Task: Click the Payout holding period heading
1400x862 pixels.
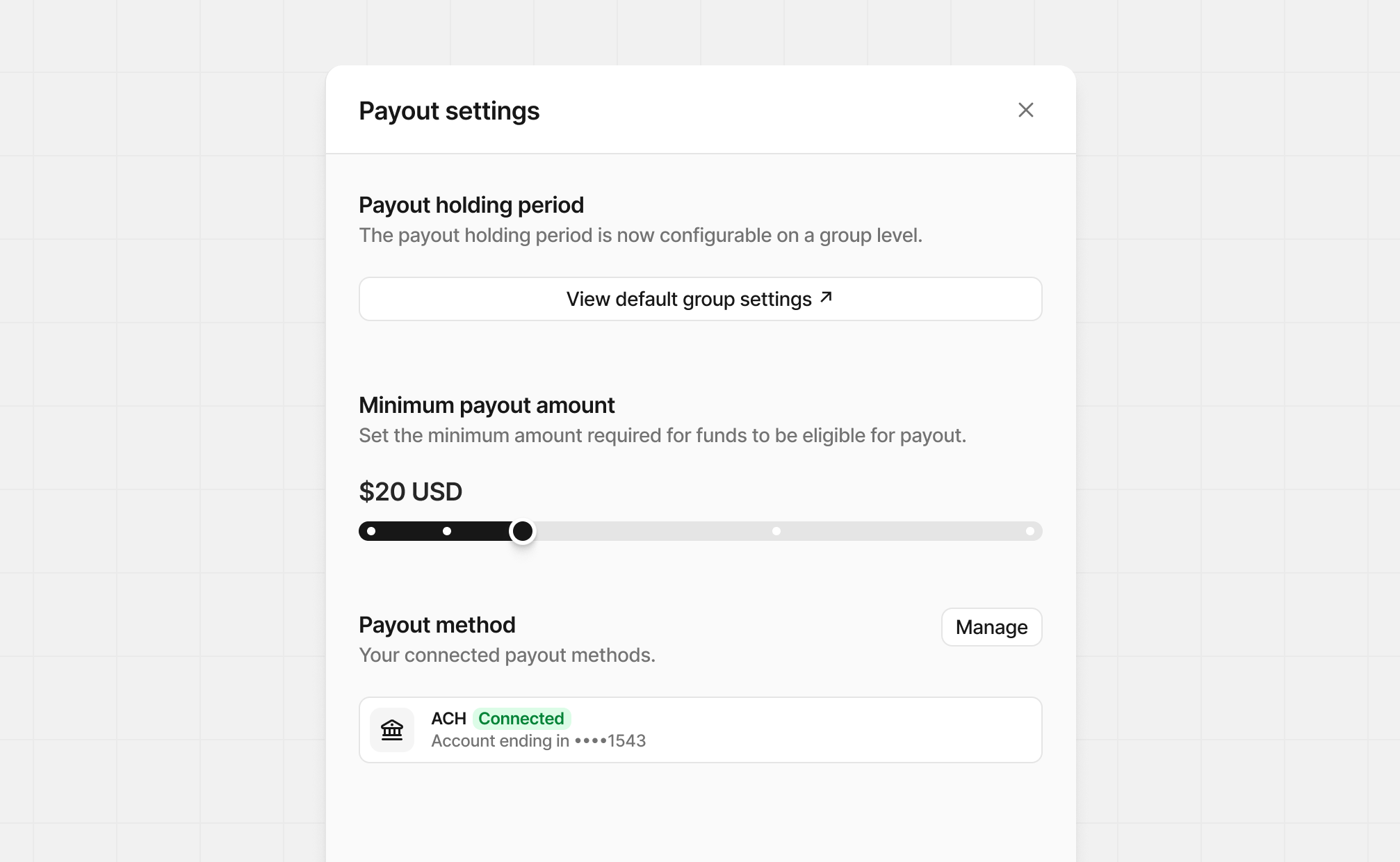Action: point(471,204)
